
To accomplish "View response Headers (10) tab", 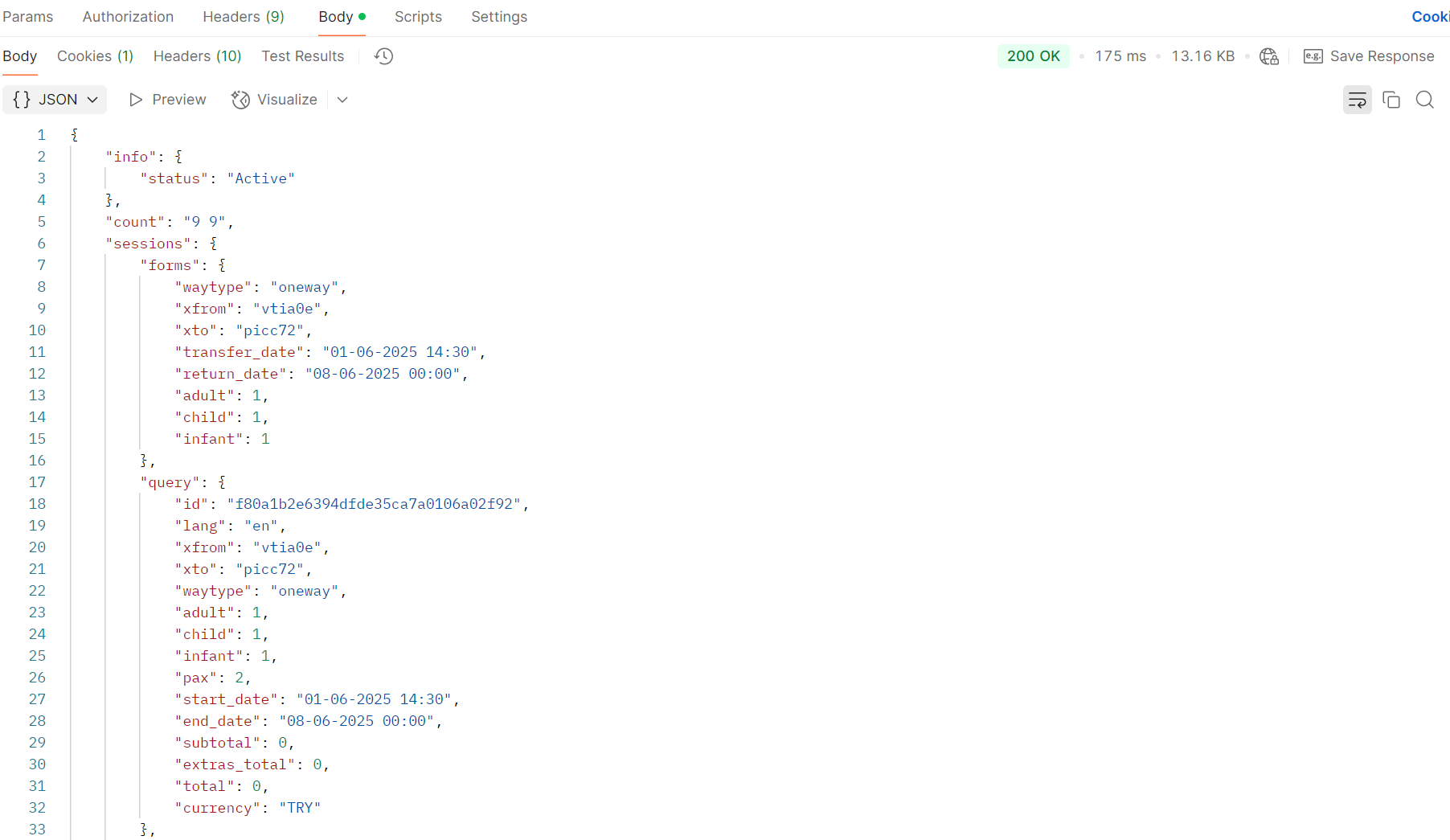I will tap(197, 56).
